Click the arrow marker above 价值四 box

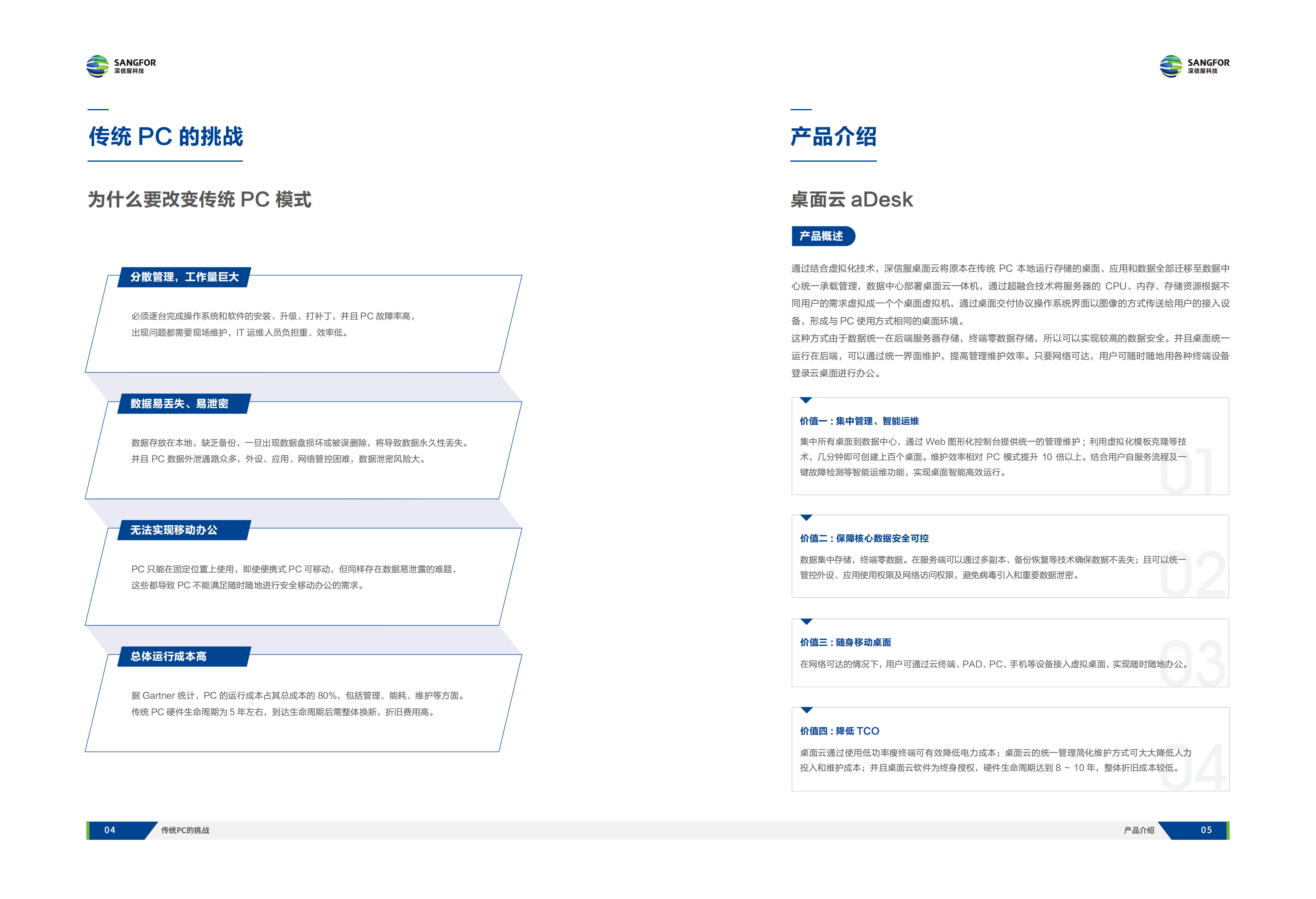point(806,710)
